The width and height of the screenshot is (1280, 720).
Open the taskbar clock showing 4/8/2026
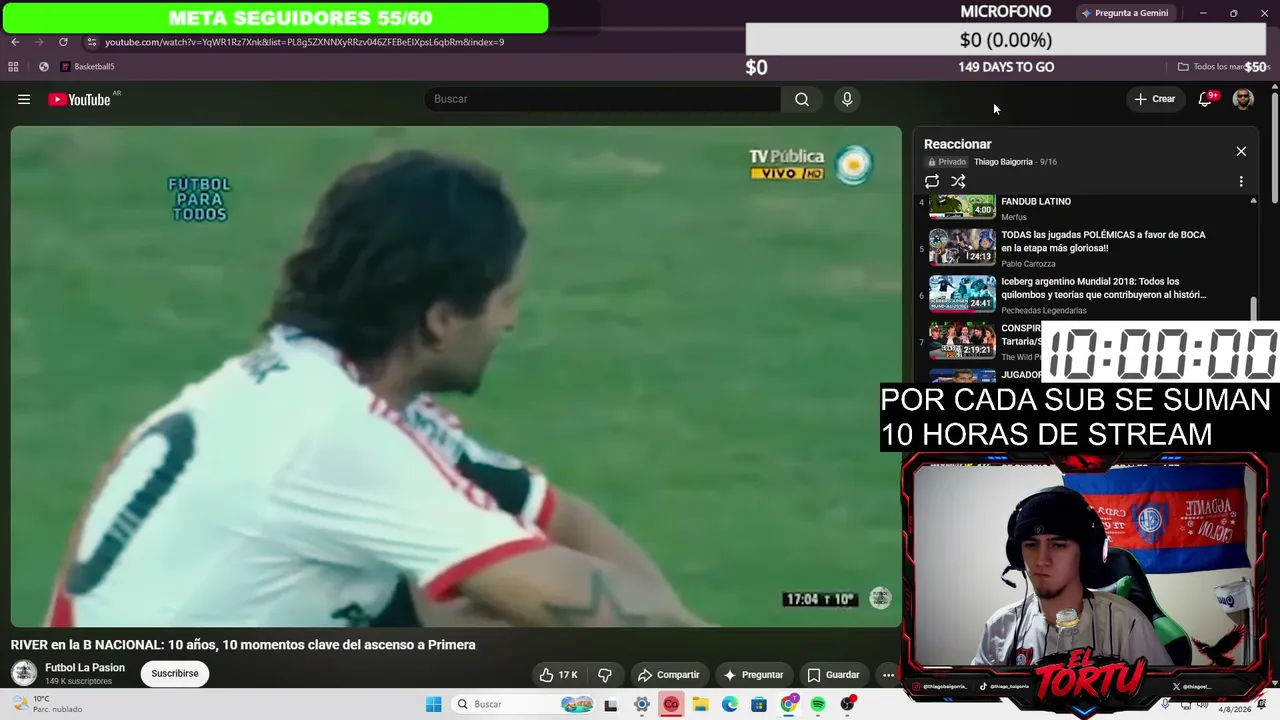[1235, 708]
